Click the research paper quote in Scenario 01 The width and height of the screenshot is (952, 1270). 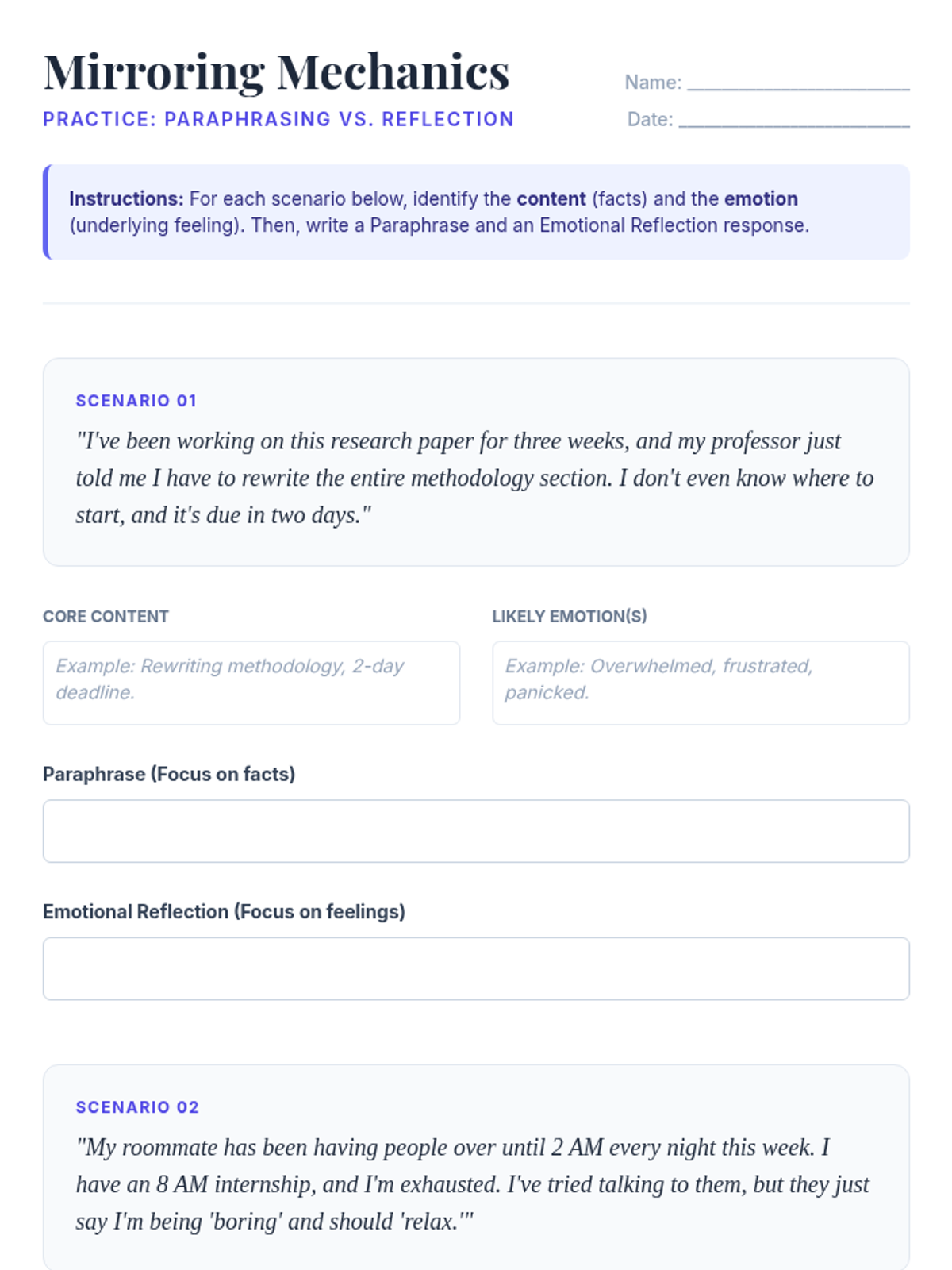coord(474,478)
